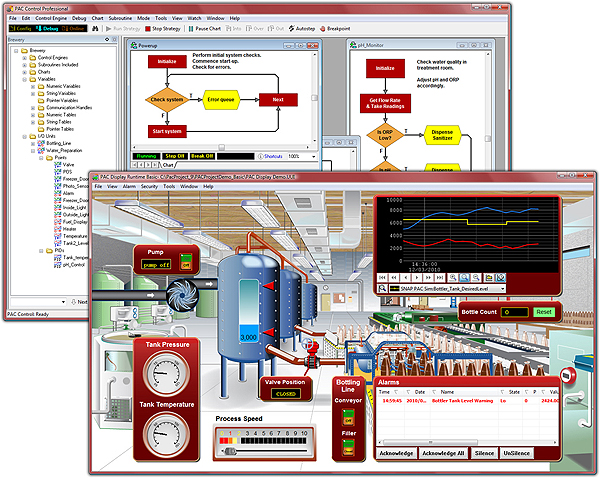Open the Control Engine menu in PAC Control

point(51,18)
